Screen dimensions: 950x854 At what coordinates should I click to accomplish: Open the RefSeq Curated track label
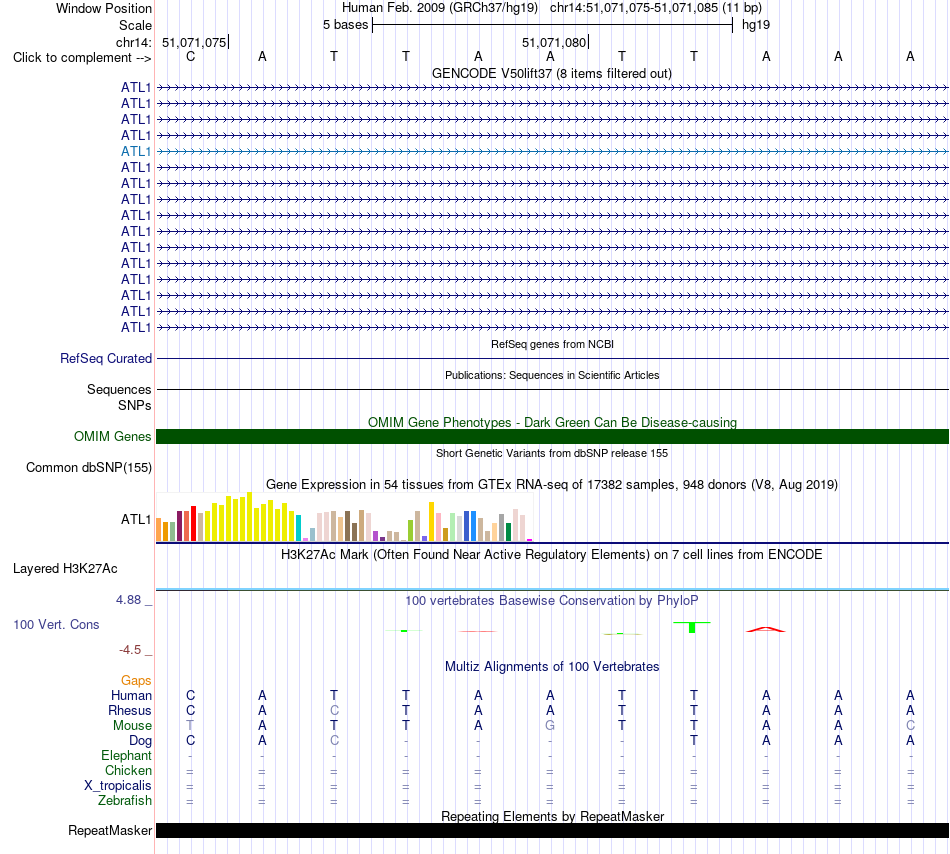coord(105,359)
